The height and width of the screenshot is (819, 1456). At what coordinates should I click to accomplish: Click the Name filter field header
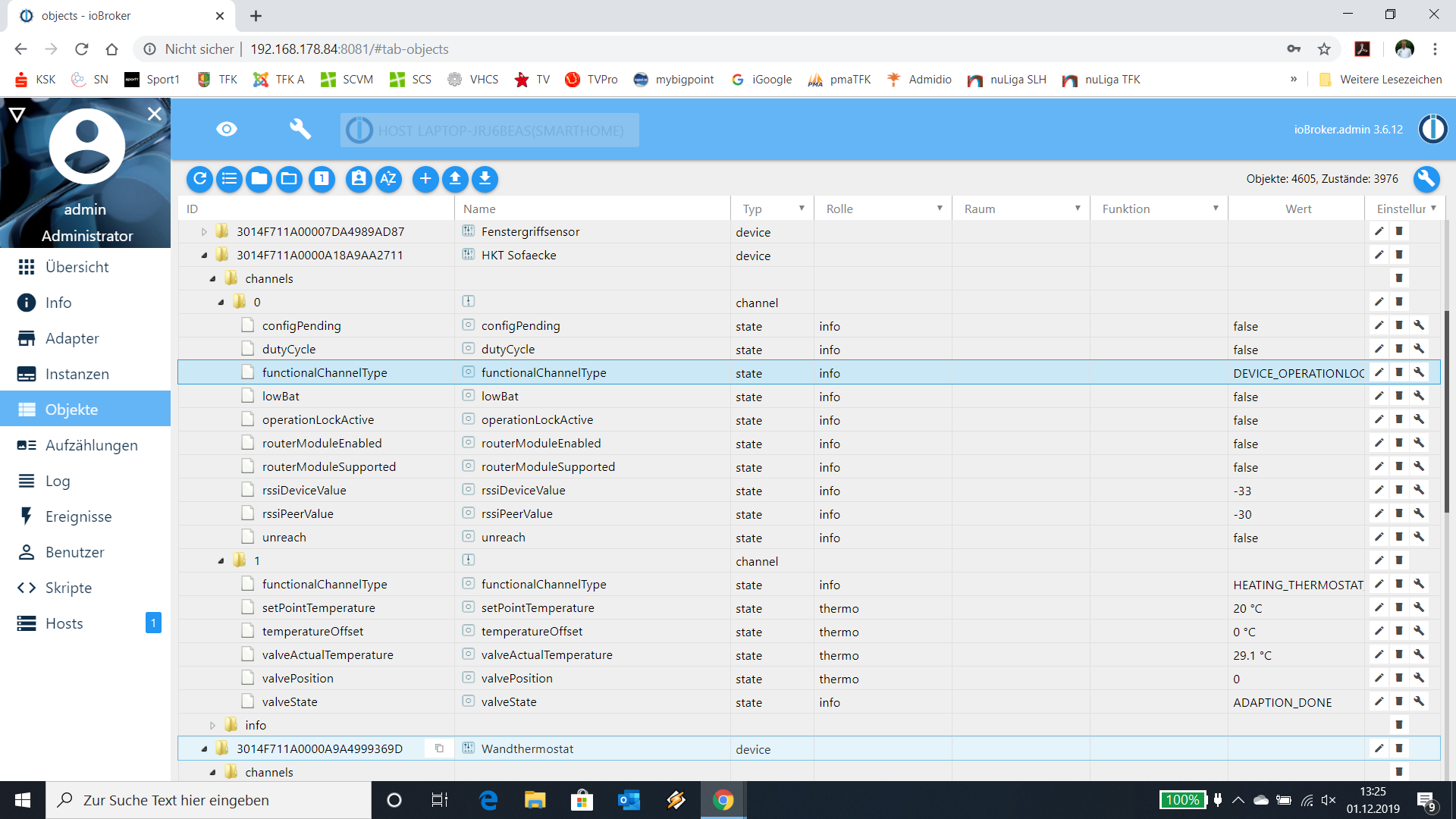pyautogui.click(x=593, y=209)
